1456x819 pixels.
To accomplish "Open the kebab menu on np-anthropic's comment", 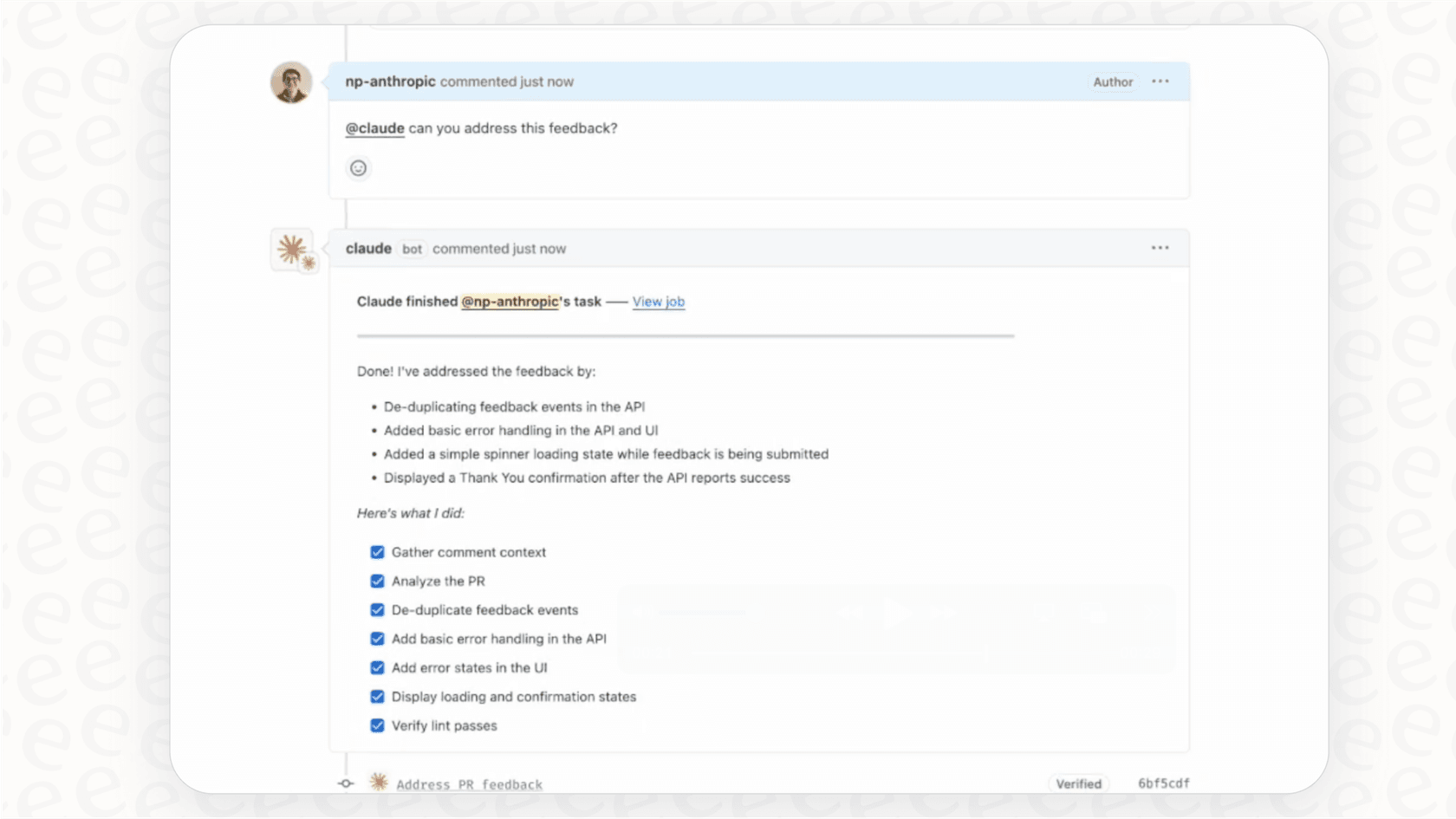I will [1160, 81].
